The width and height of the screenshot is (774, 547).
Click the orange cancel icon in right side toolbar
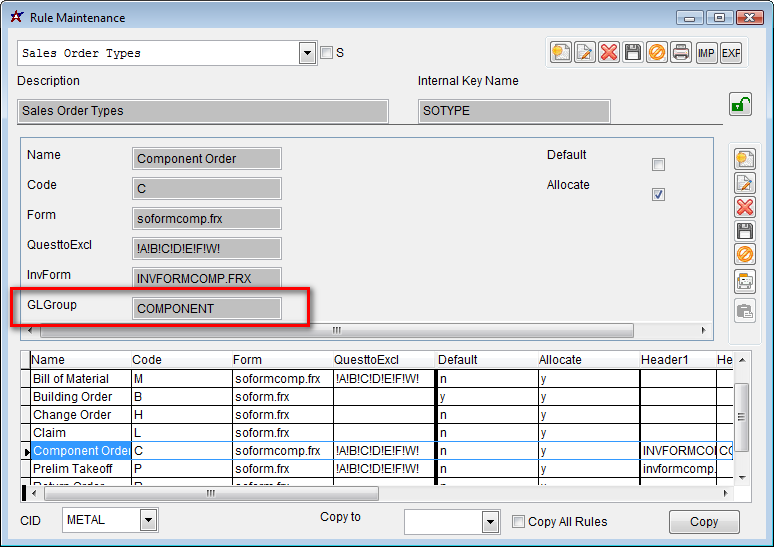(744, 255)
